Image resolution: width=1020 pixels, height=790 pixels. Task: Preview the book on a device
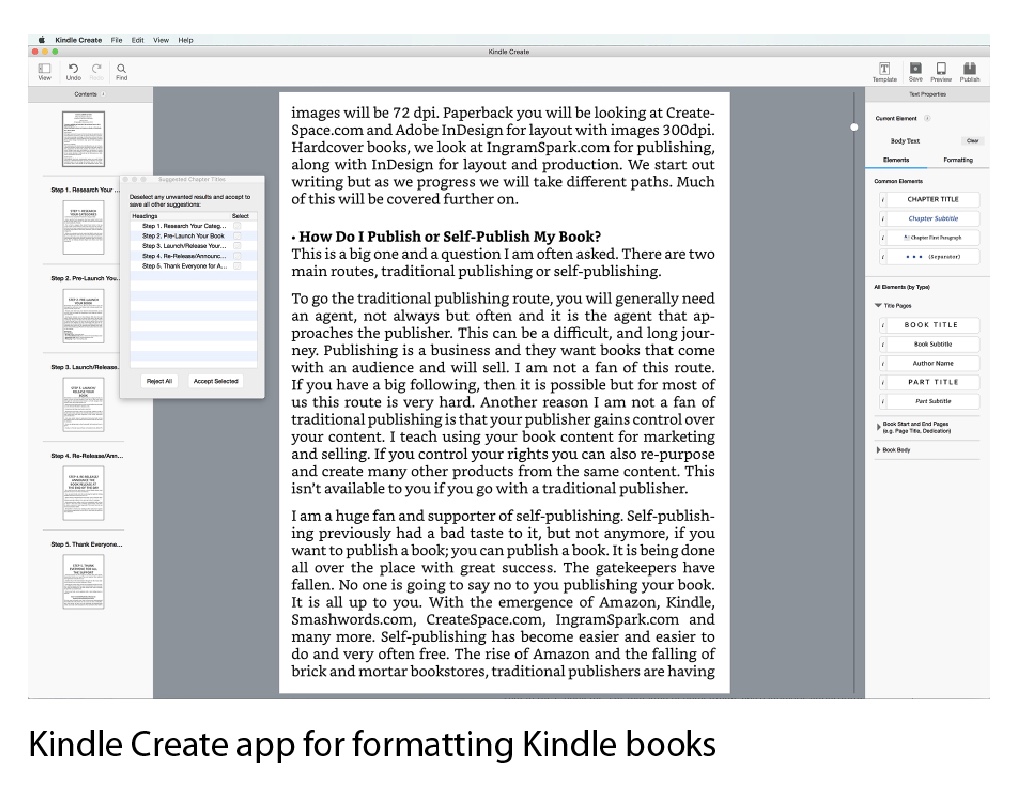click(x=941, y=70)
